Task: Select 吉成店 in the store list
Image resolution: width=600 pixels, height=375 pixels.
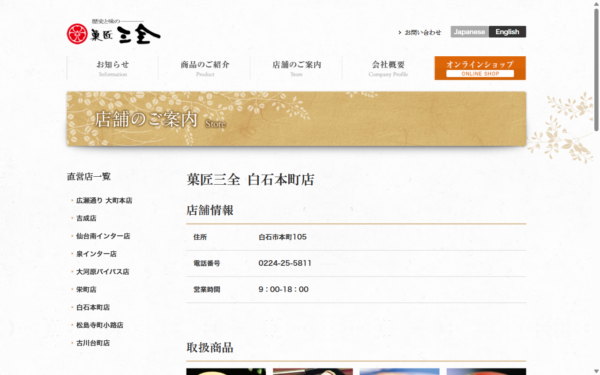Action: click(86, 218)
